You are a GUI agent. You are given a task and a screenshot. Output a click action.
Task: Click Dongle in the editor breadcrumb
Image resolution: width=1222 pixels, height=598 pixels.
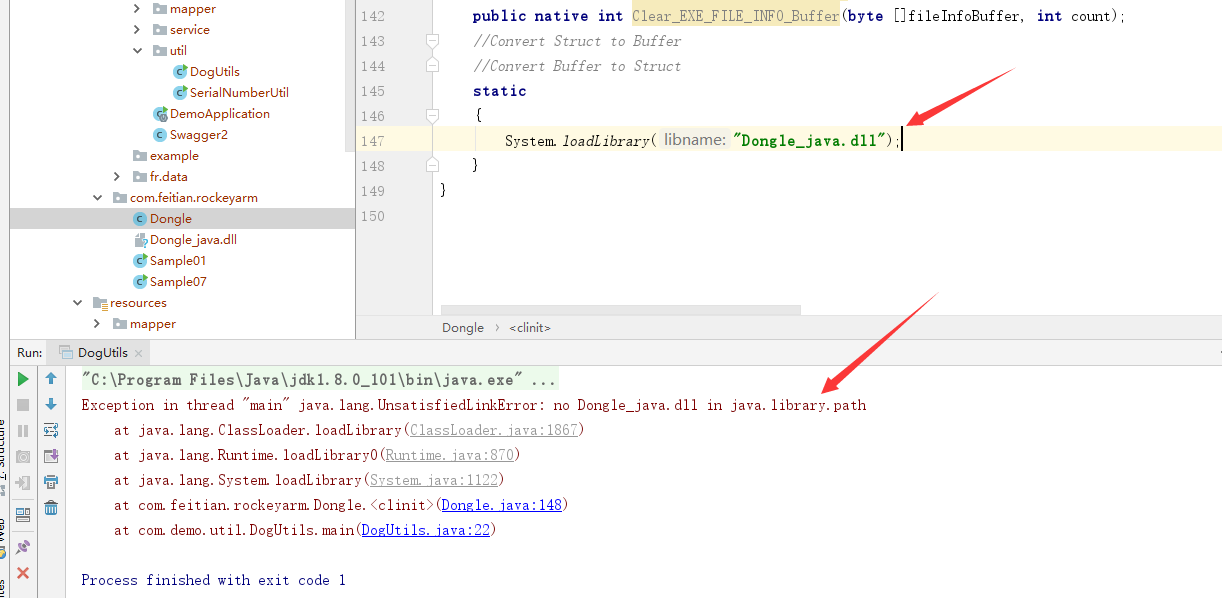[x=463, y=327]
